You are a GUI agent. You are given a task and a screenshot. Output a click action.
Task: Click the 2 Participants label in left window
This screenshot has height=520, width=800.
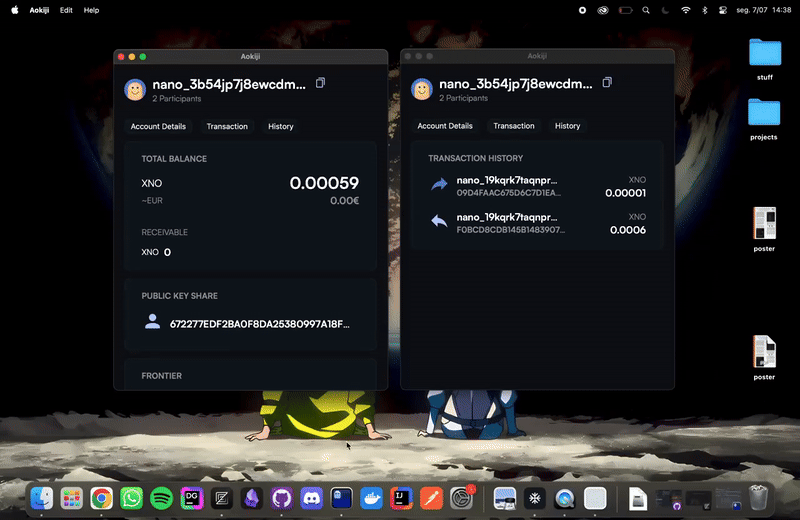click(x=177, y=98)
